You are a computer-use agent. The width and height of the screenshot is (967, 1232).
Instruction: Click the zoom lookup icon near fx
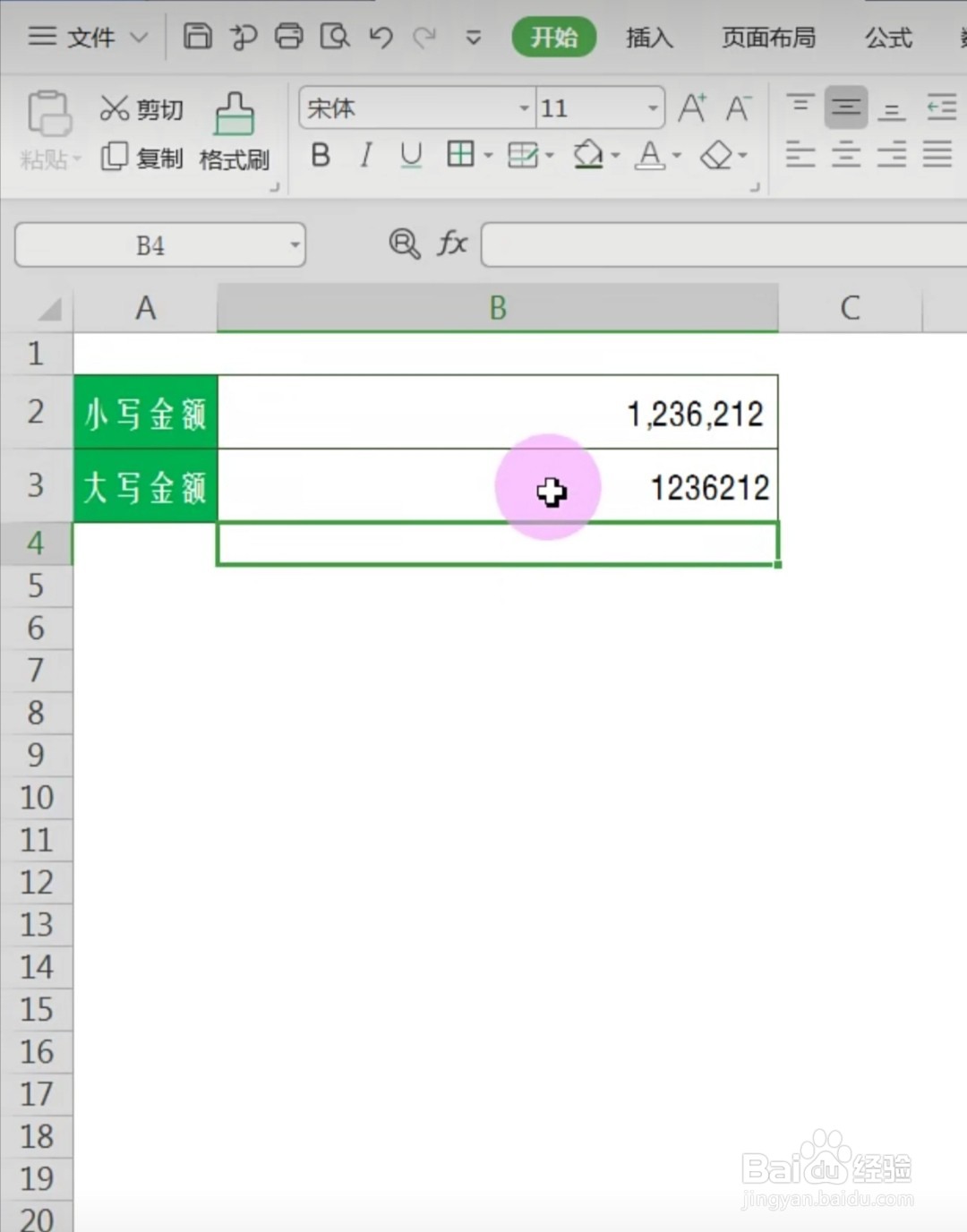(x=404, y=244)
